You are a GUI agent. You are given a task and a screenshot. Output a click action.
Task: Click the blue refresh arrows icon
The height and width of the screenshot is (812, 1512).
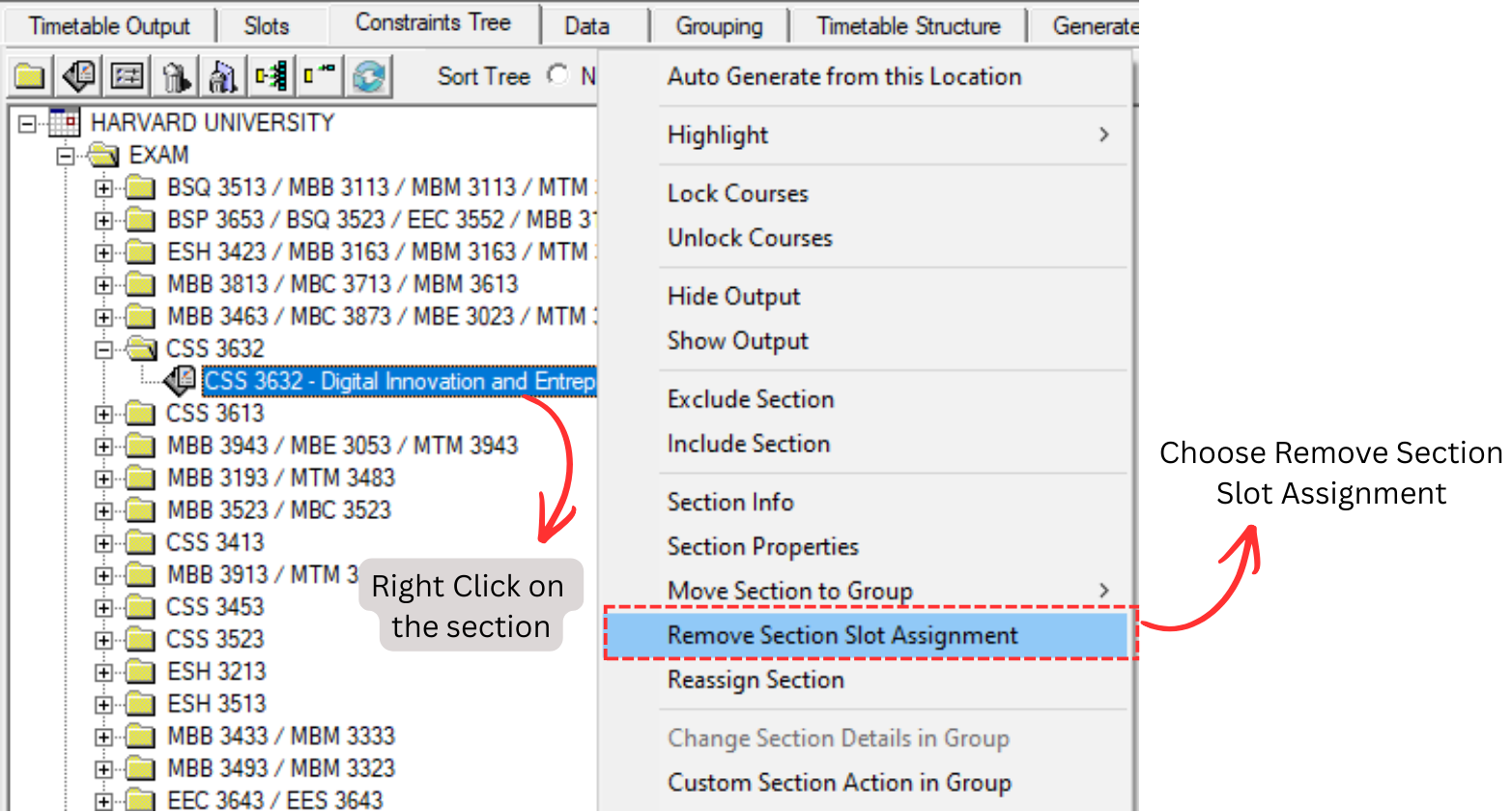point(368,75)
